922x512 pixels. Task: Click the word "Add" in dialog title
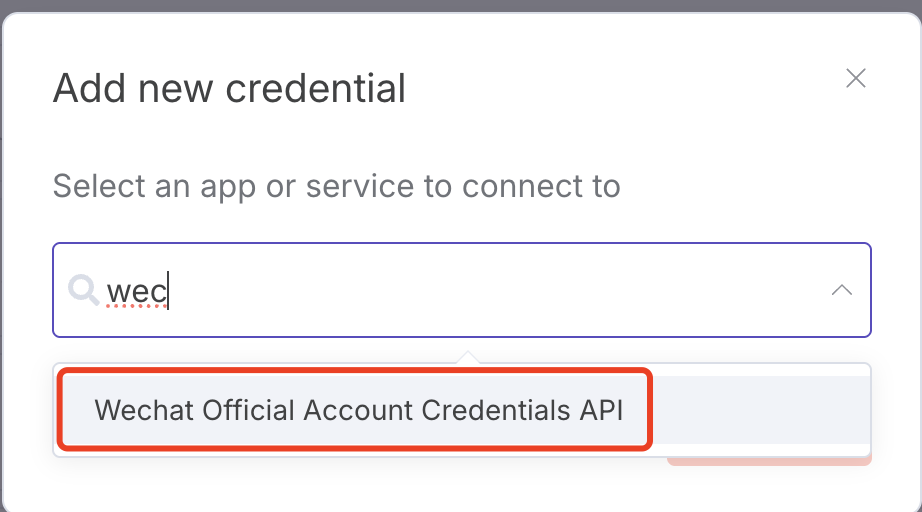click(83, 88)
